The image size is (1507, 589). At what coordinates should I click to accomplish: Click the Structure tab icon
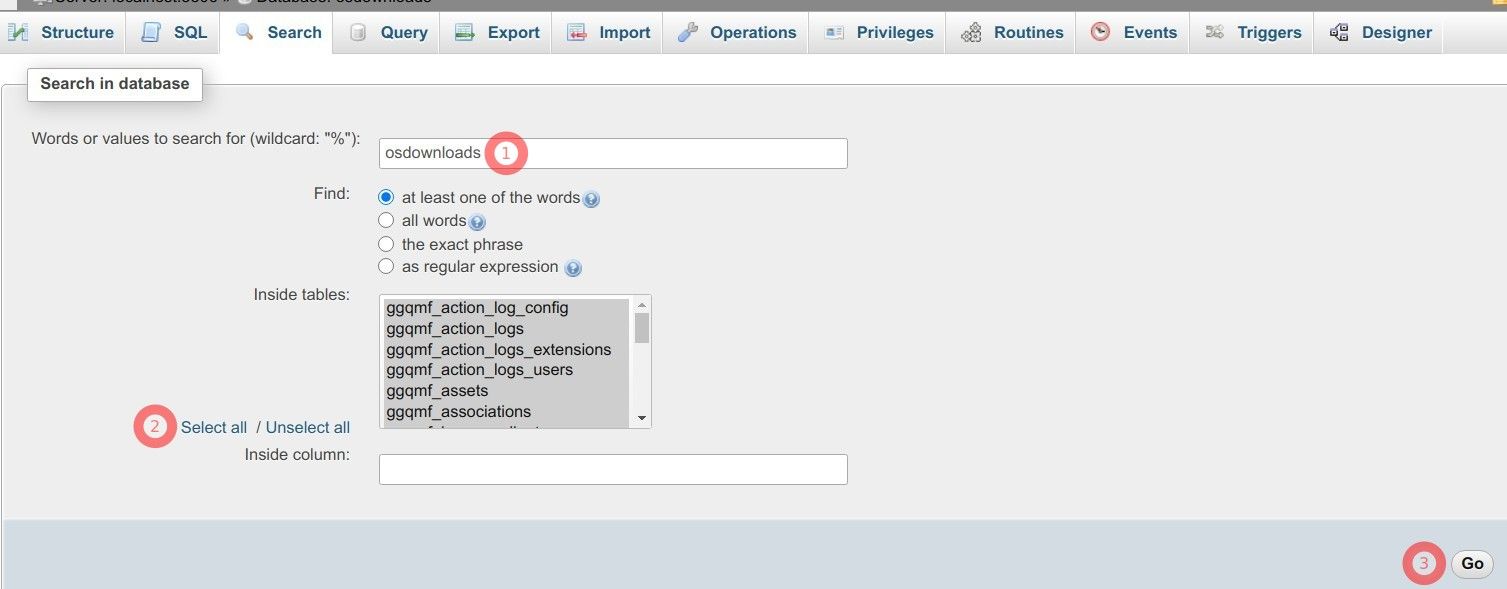18,33
